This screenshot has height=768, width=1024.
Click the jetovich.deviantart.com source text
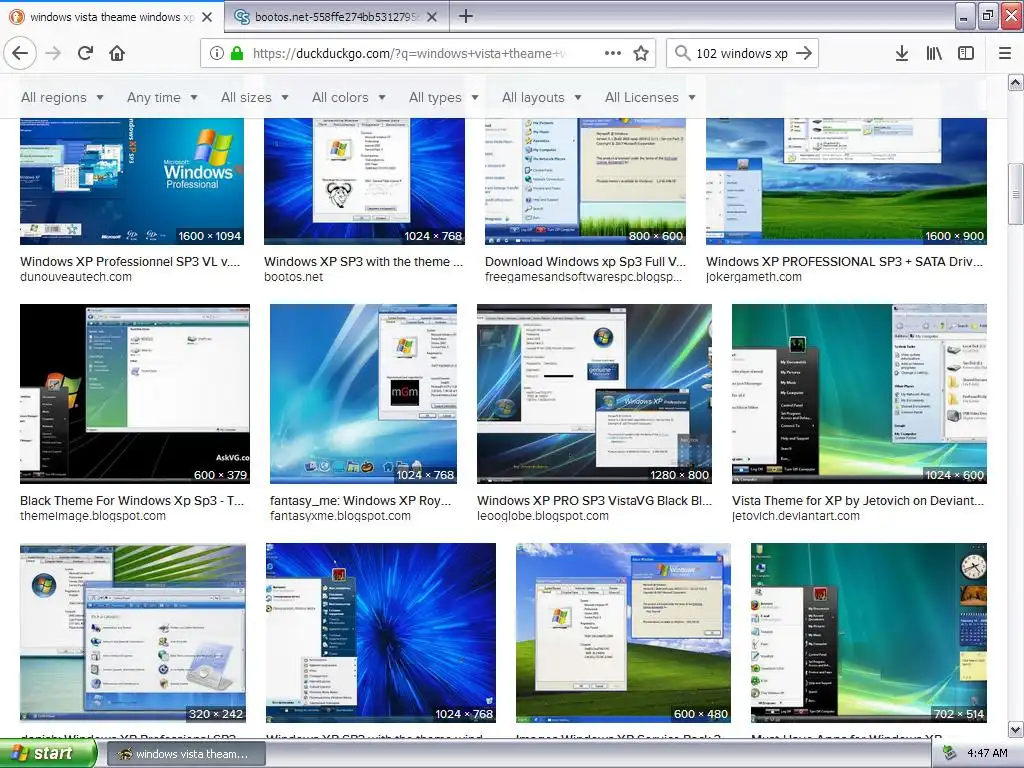coord(795,516)
